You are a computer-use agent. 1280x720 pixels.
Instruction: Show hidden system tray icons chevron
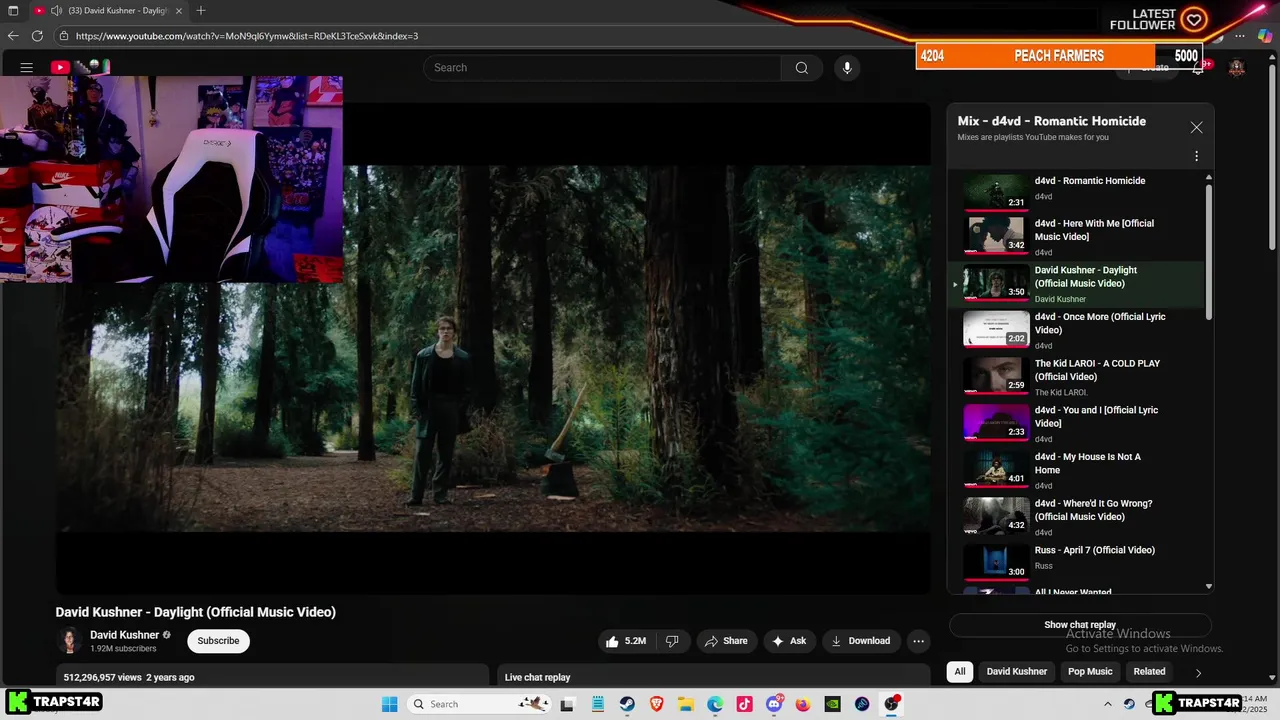pos(1107,704)
